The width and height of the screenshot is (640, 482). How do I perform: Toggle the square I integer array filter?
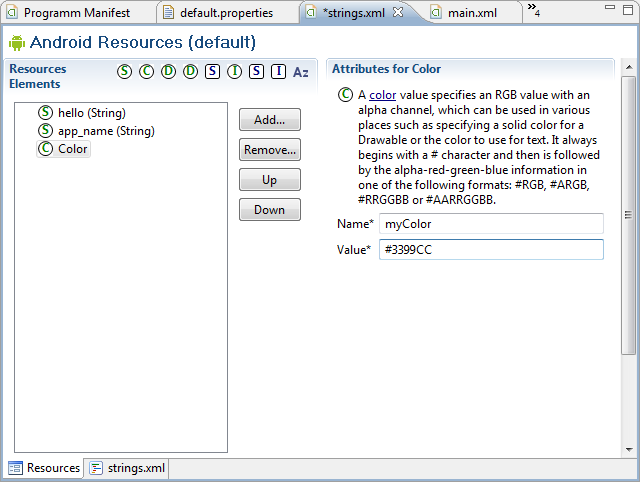point(278,71)
